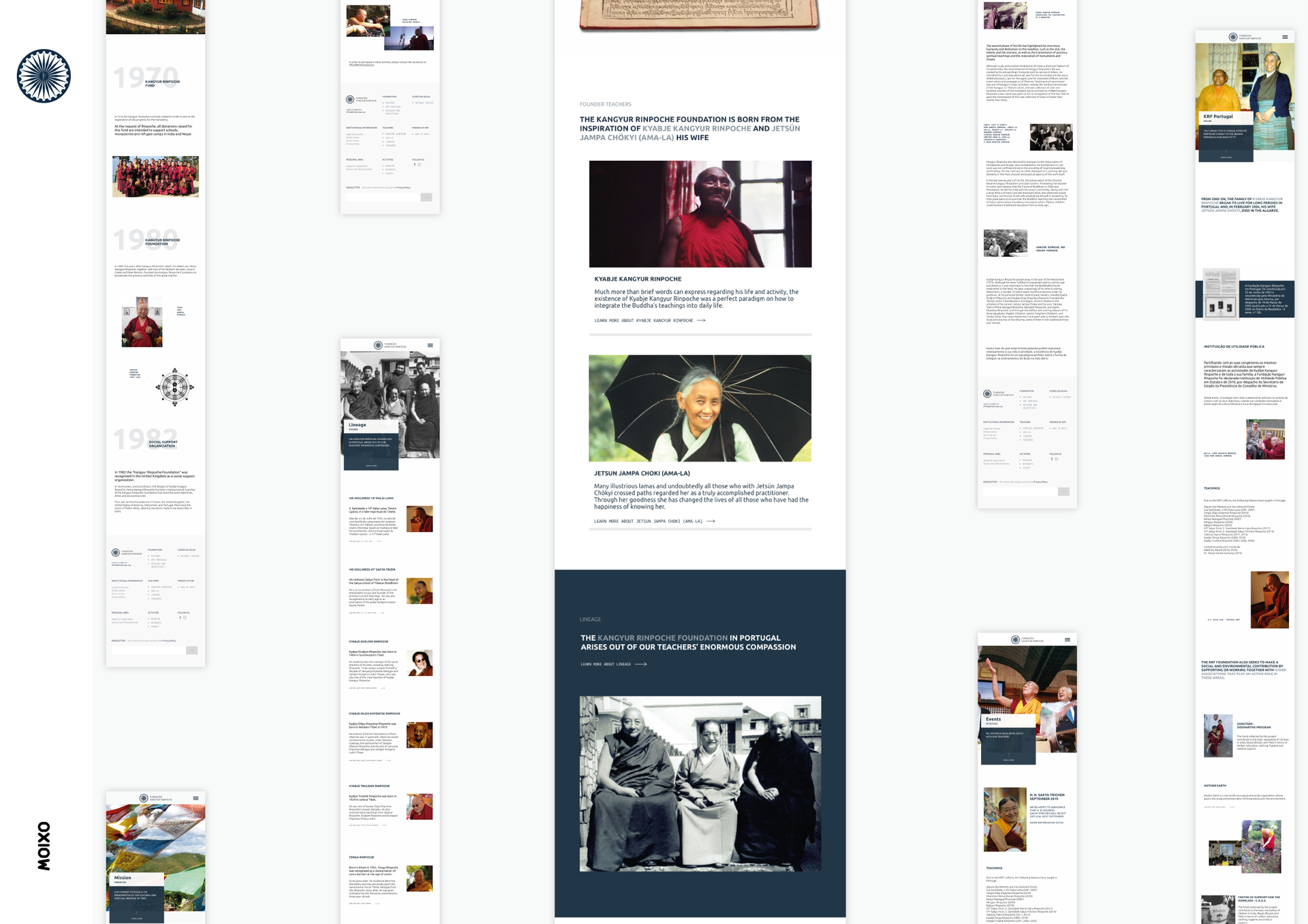The image size is (1308, 924).
Task: Click 'Kyabje Kangyur Rinpoche' heading under red-robed photo
Action: (638, 279)
